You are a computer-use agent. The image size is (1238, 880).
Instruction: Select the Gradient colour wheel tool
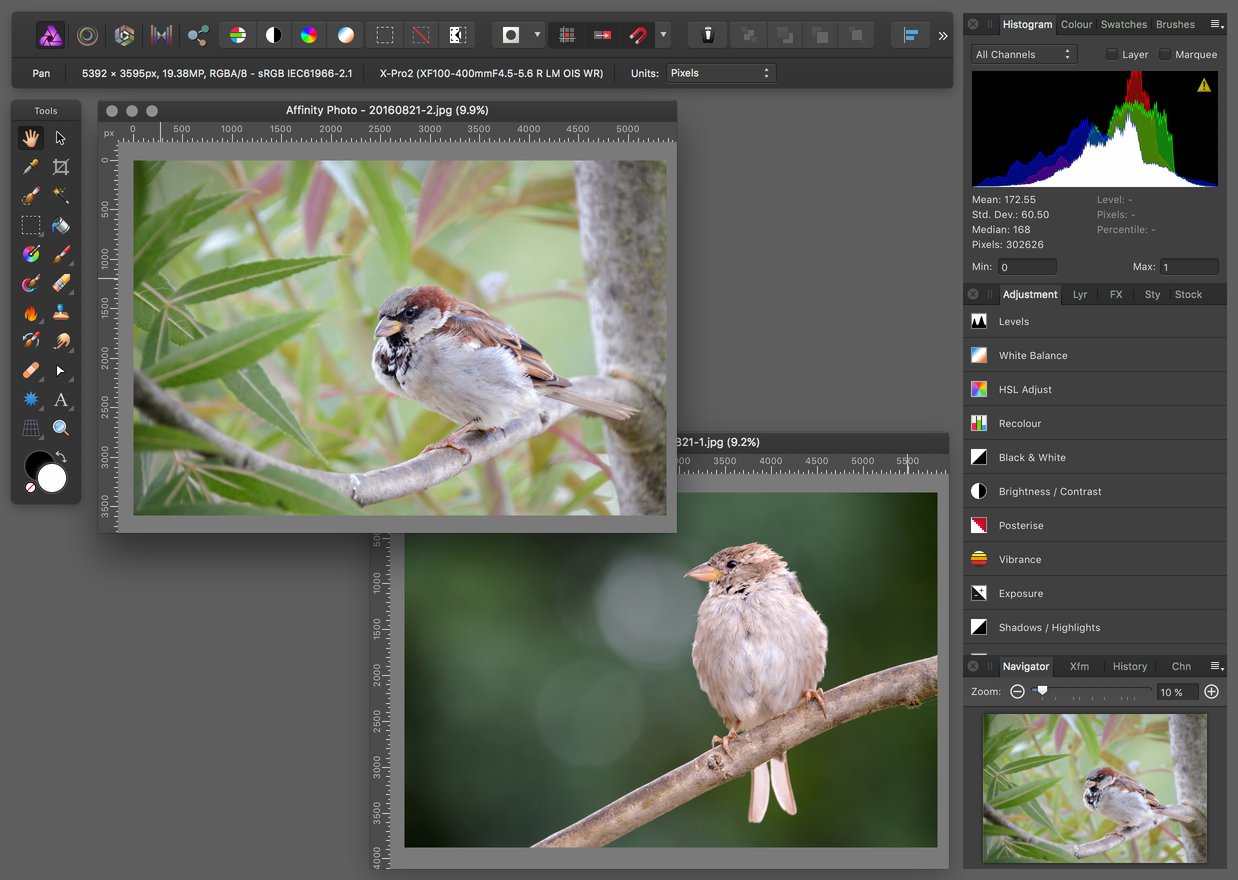[x=32, y=254]
